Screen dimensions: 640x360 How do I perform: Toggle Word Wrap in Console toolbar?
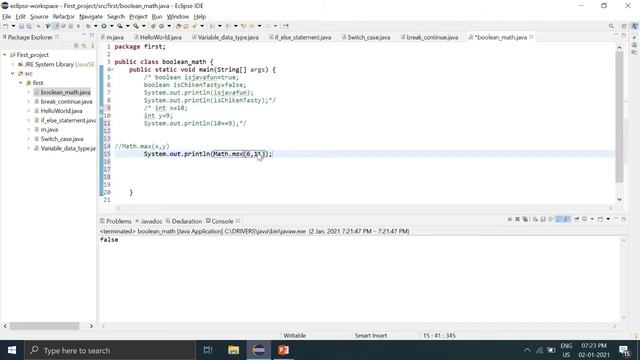(551, 219)
